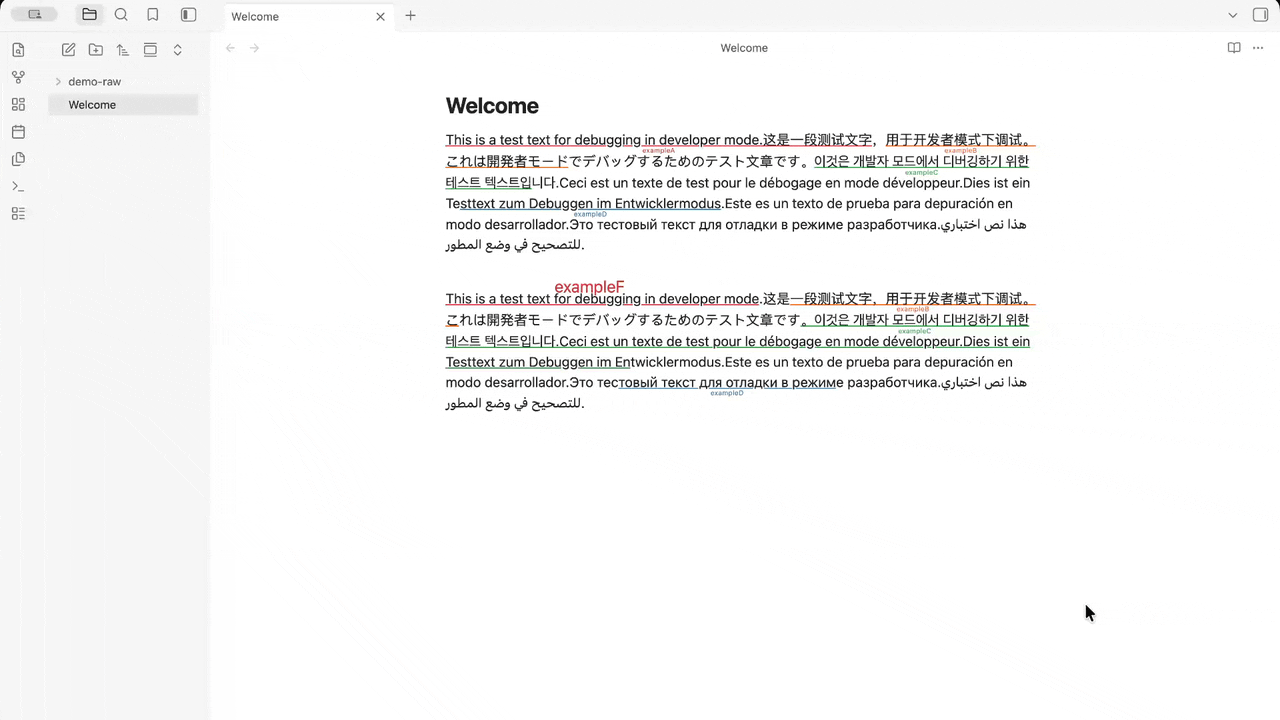The height and width of the screenshot is (720, 1280).
Task: Open graph view from the ribbon
Action: (18, 77)
